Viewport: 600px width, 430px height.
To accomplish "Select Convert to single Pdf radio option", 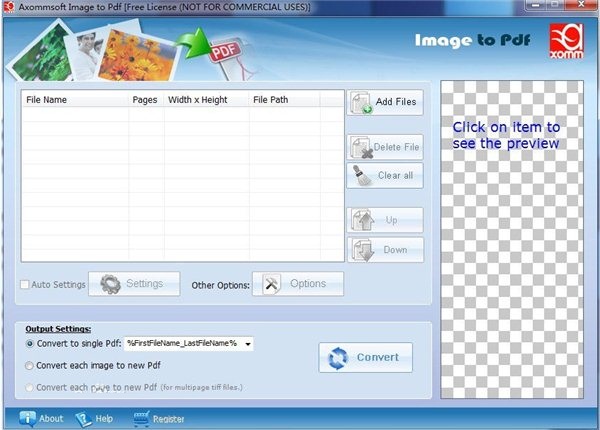I will [29, 344].
